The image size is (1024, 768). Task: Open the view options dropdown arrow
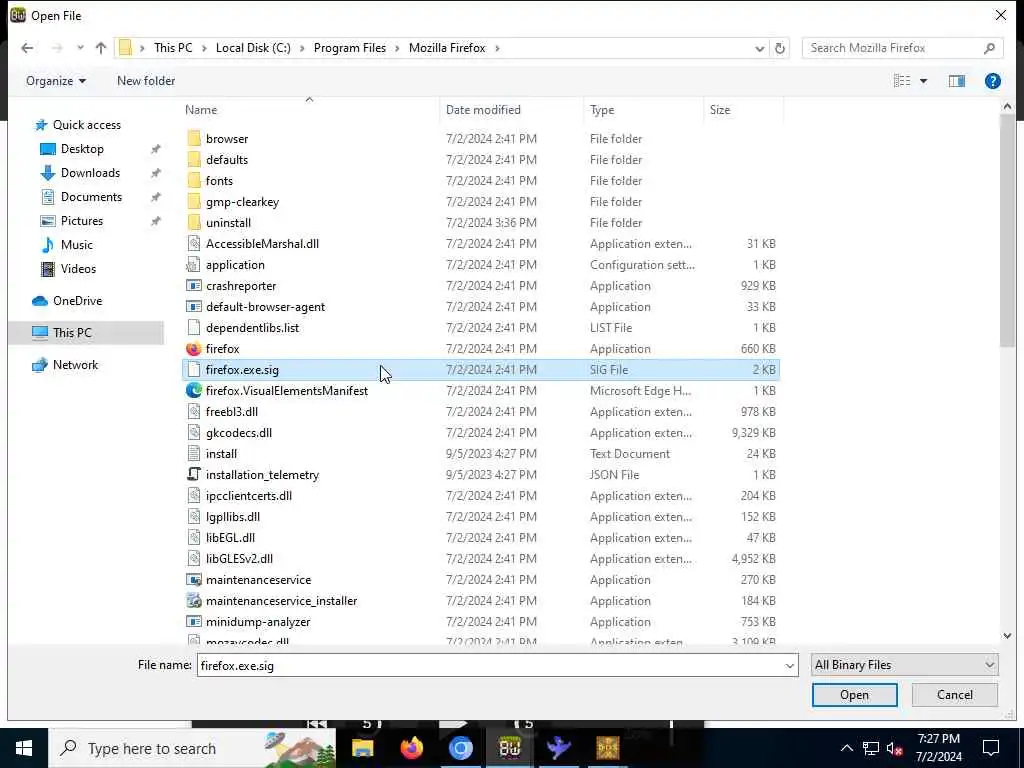click(x=923, y=81)
